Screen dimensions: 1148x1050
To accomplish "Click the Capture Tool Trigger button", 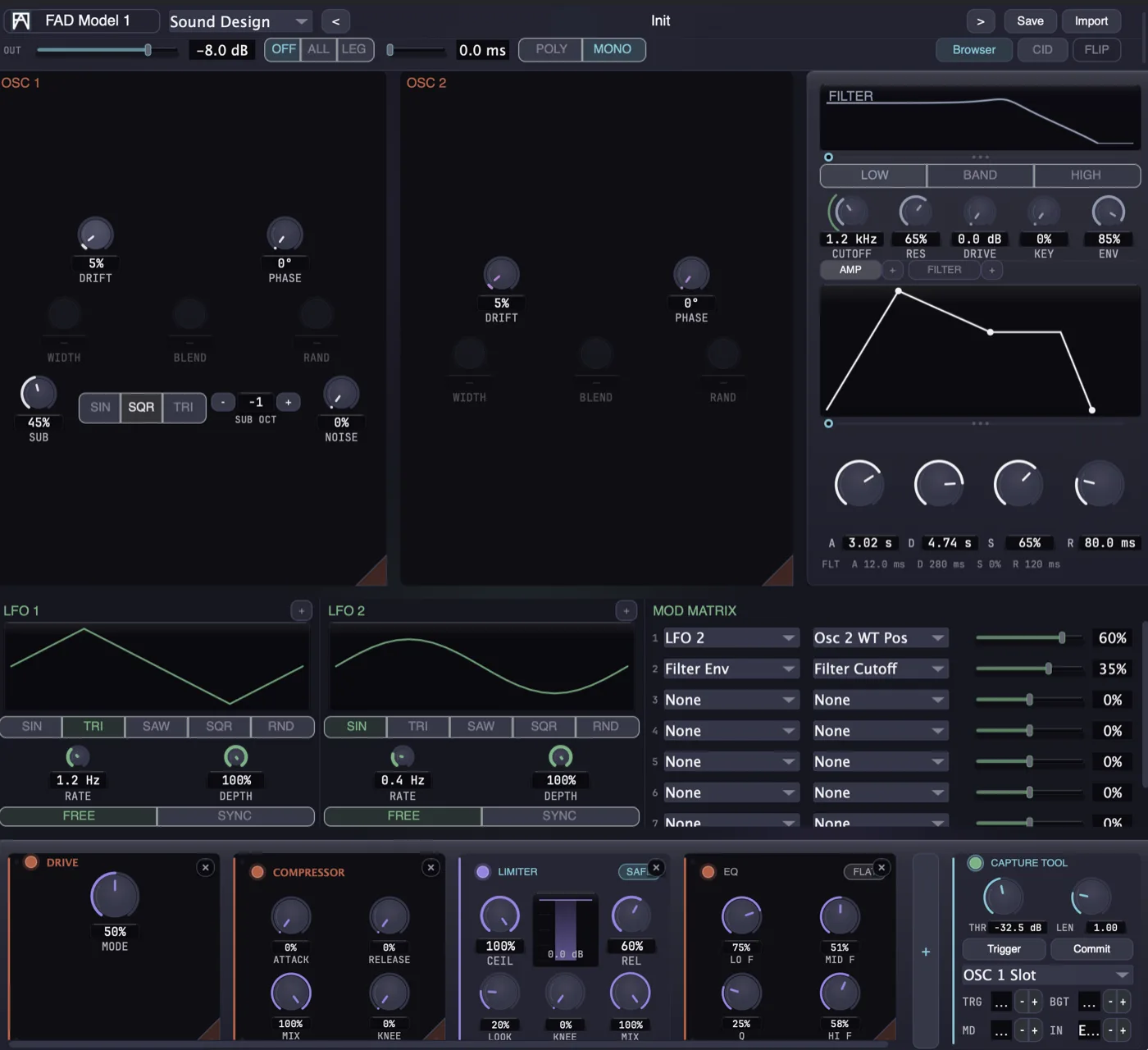I will click(x=1004, y=949).
